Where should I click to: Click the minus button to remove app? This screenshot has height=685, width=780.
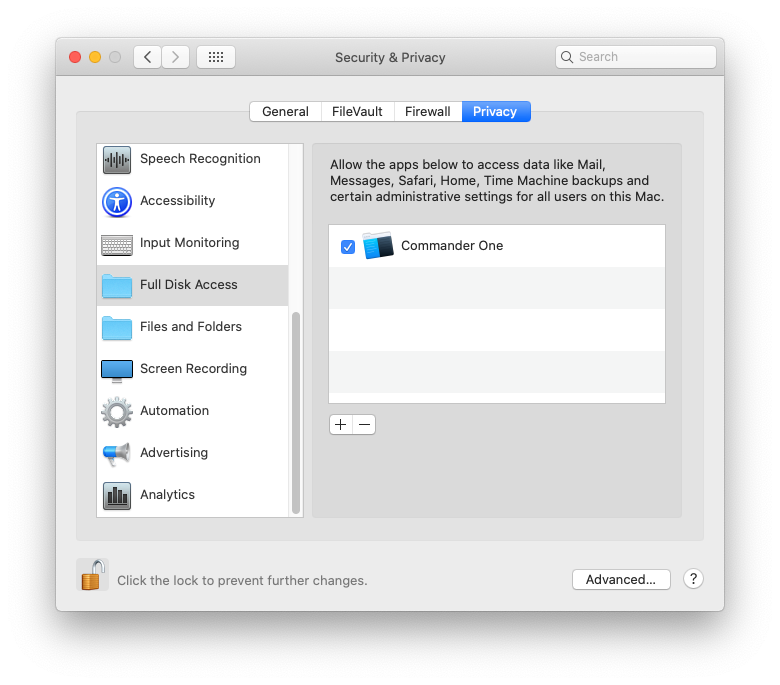[x=364, y=425]
